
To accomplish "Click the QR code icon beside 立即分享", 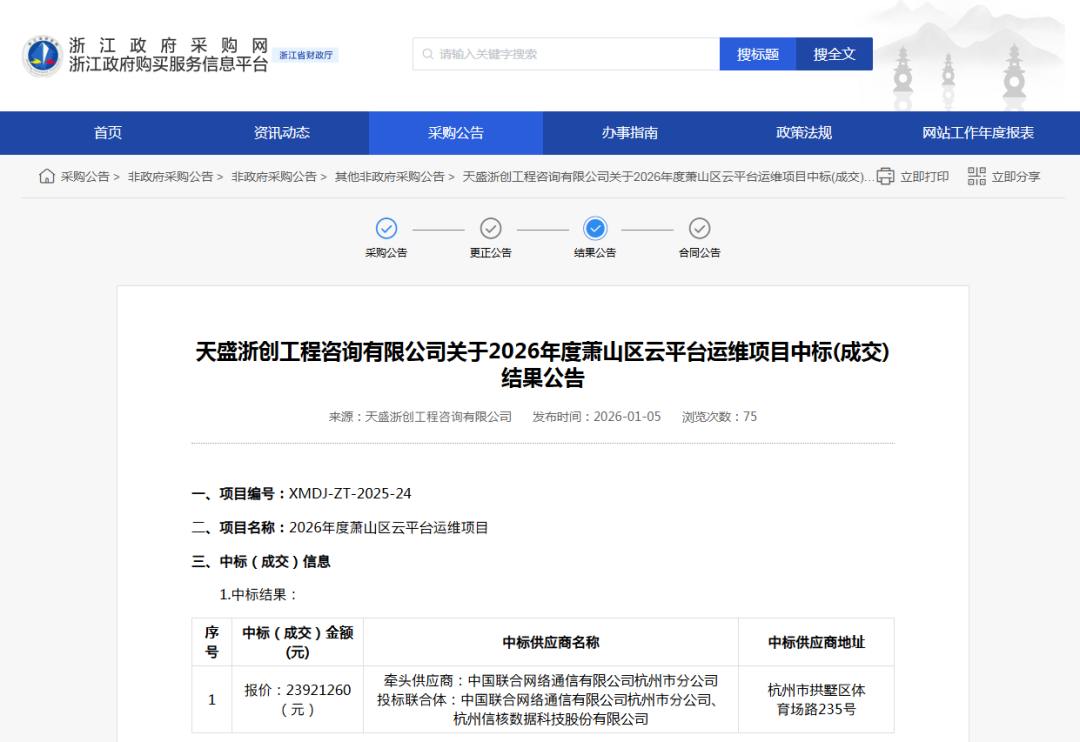I will pos(976,176).
